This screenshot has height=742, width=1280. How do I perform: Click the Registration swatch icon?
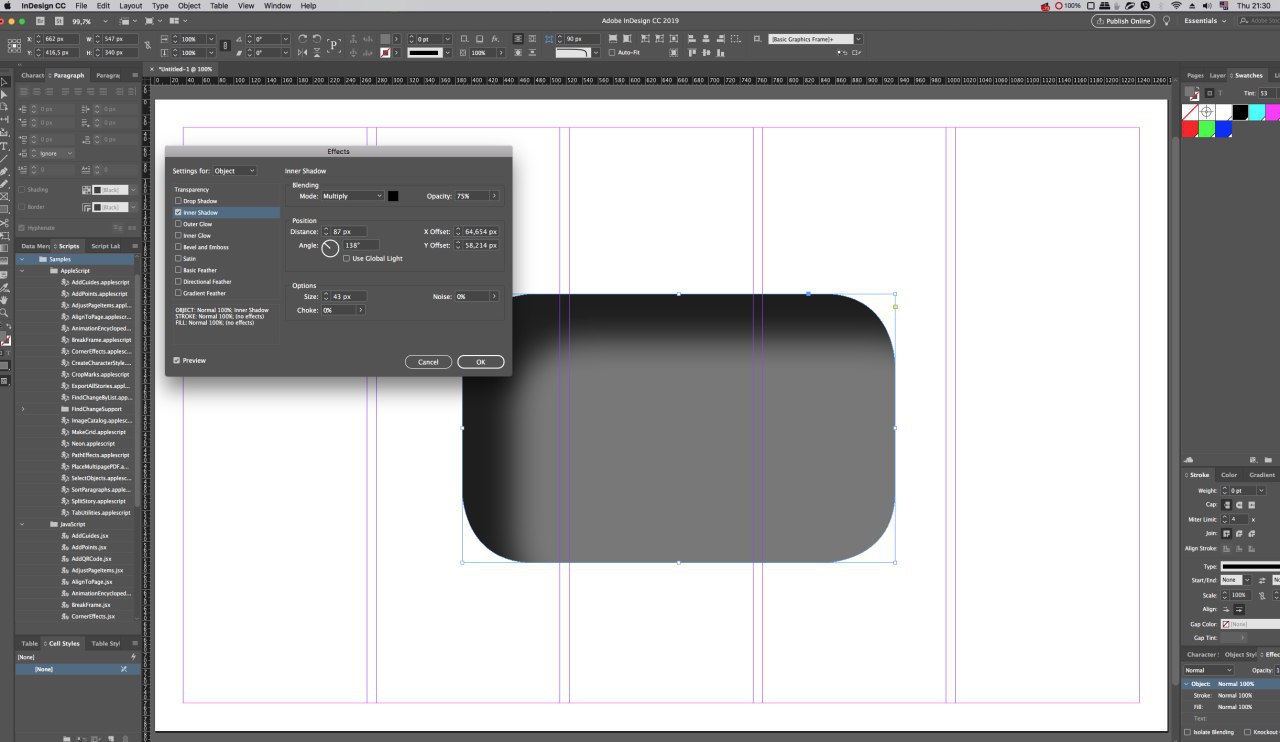[x=1206, y=112]
